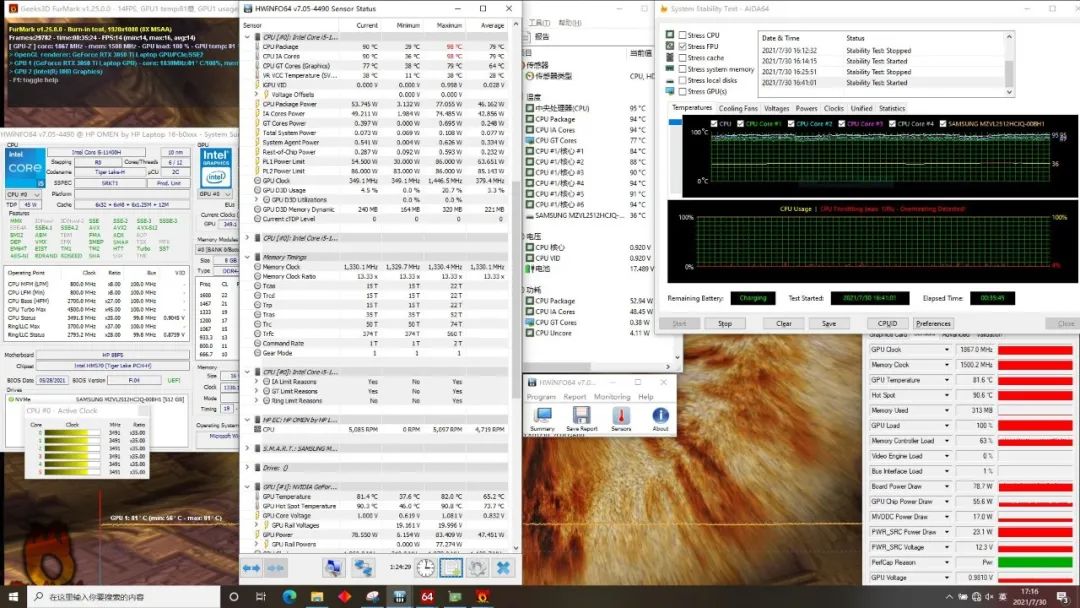Click FurMark taskbar icon
The width and height of the screenshot is (1080, 608).
click(x=482, y=596)
